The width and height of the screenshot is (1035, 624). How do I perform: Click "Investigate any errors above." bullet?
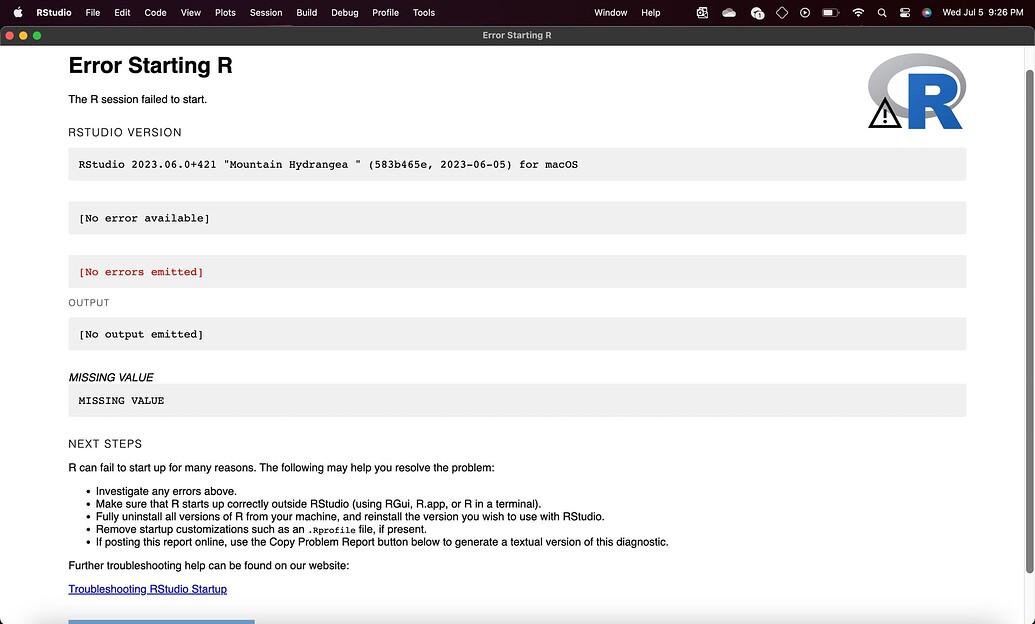point(166,491)
